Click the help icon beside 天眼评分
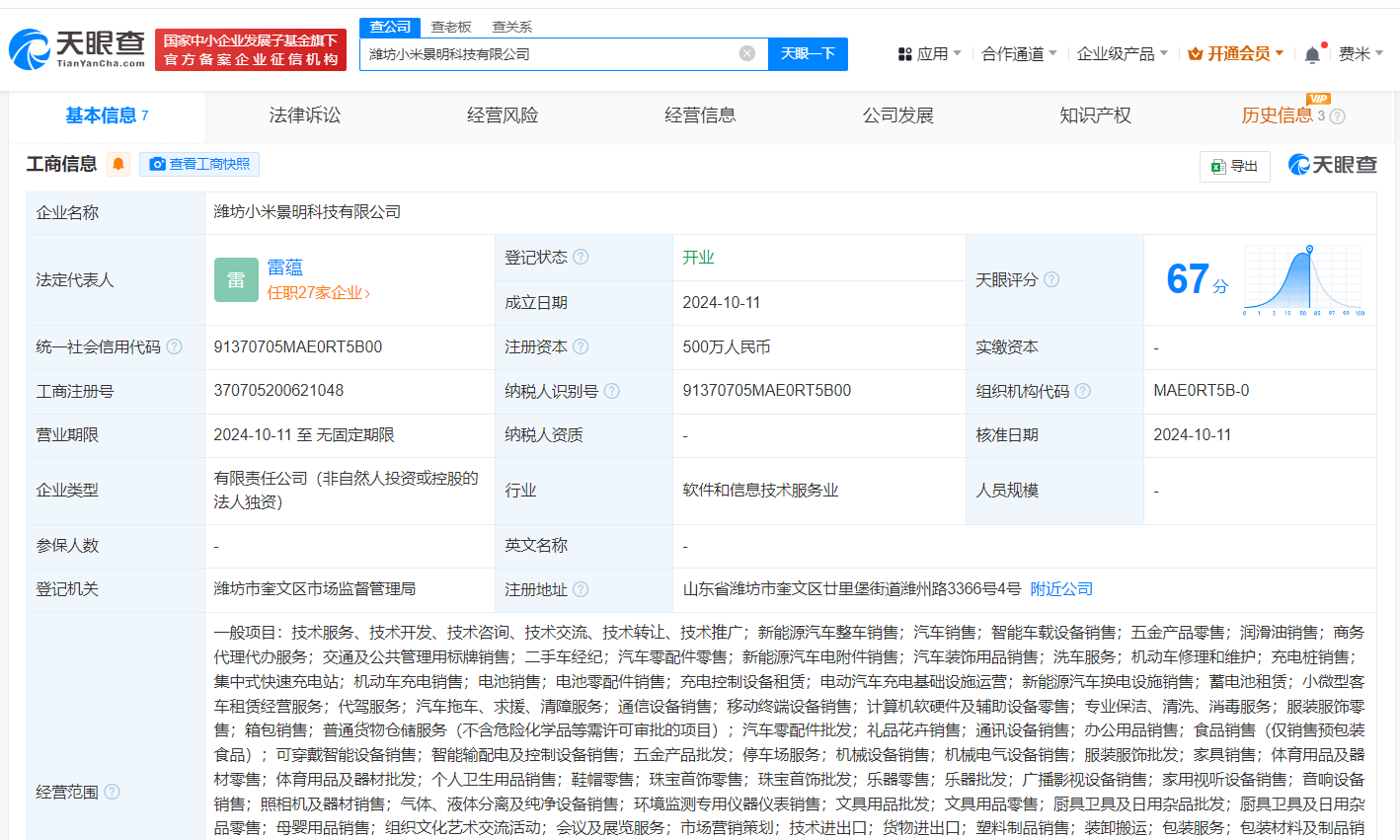 point(1051,279)
